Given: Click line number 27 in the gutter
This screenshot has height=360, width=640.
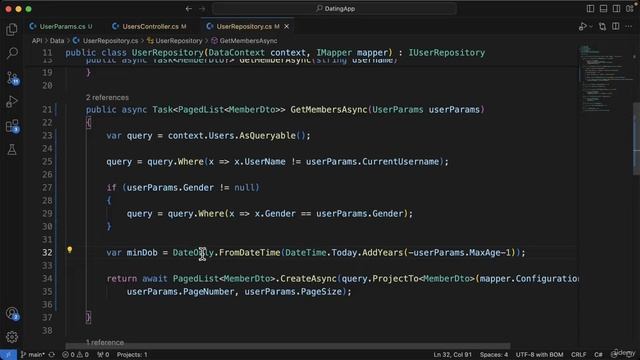Looking at the screenshot, I should pos(47,188).
